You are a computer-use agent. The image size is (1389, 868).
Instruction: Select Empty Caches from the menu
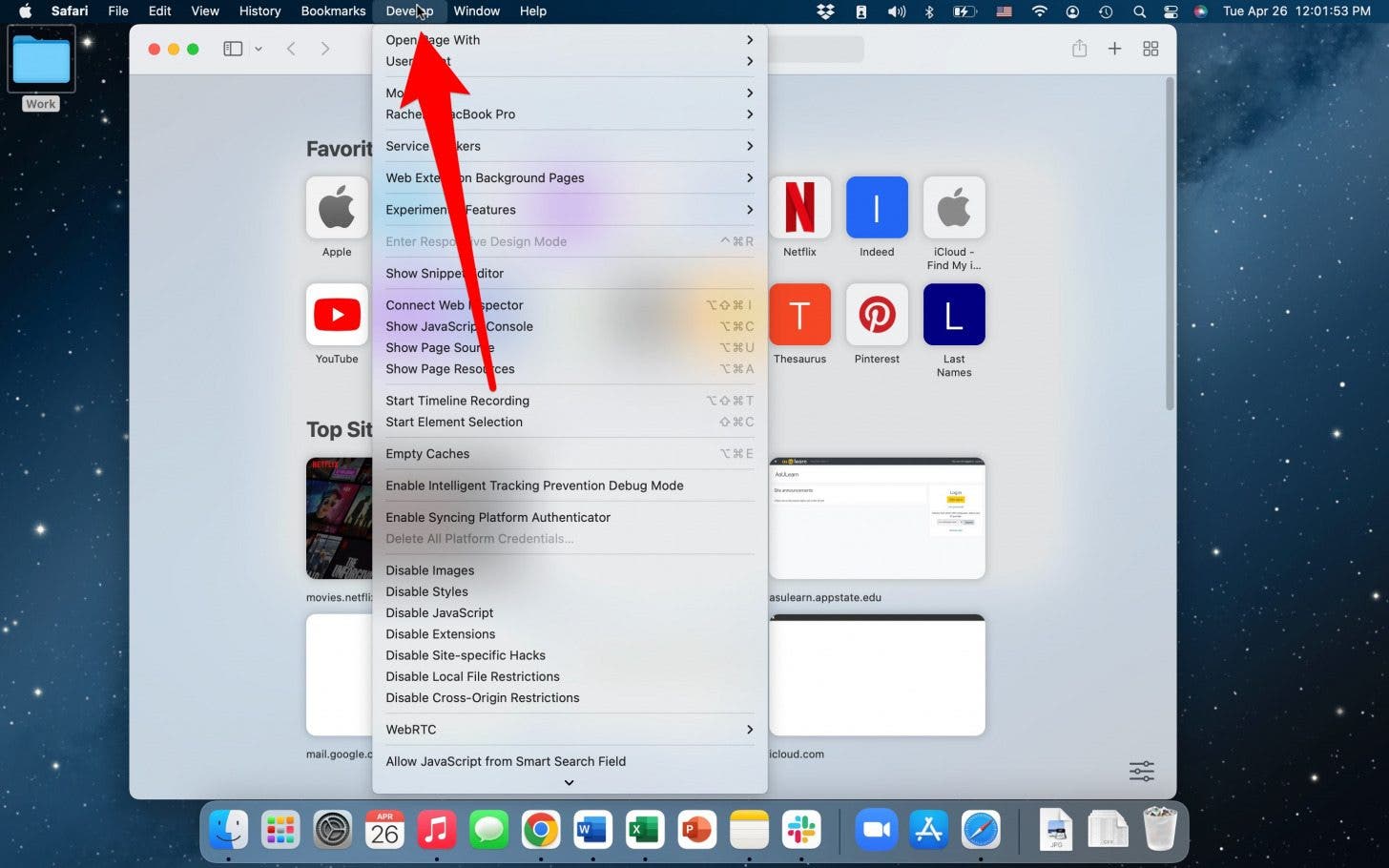point(427,453)
